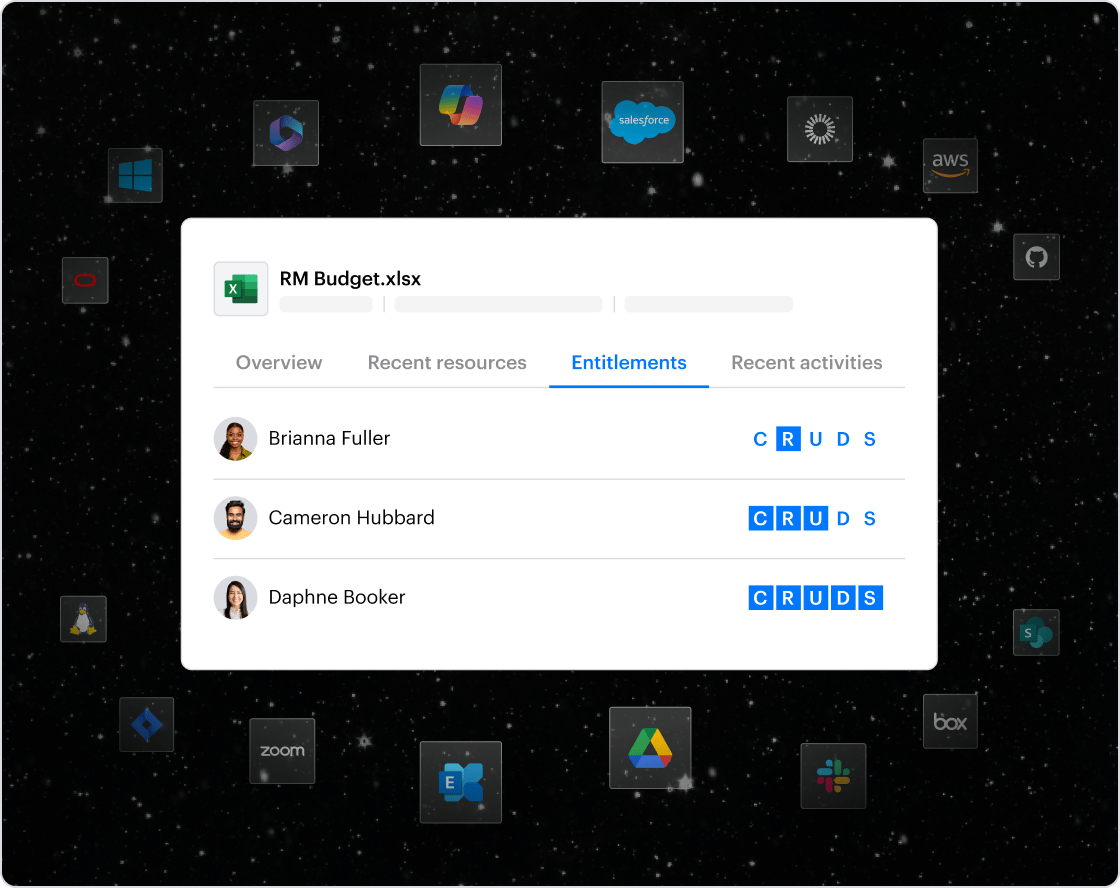The width and height of the screenshot is (1120, 888).
Task: Open the AWS integration tile
Action: (949, 165)
